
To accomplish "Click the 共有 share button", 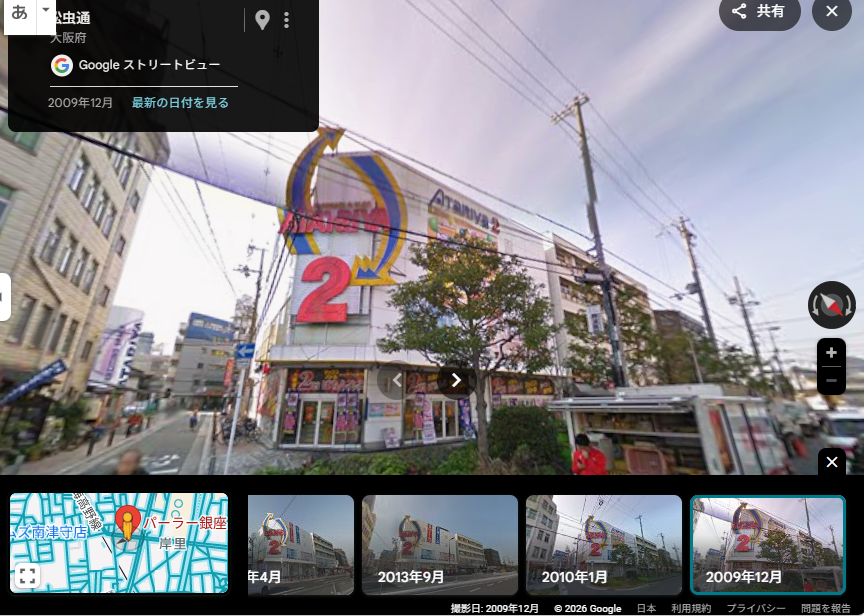I will pos(759,11).
